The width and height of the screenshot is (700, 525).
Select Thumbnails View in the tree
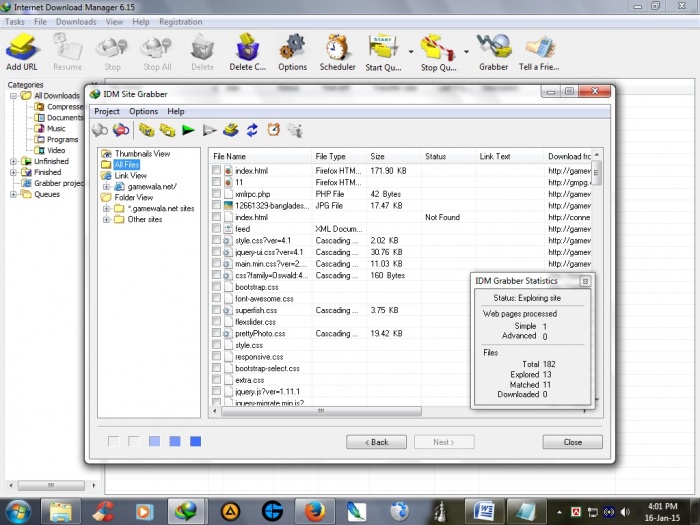coord(142,154)
